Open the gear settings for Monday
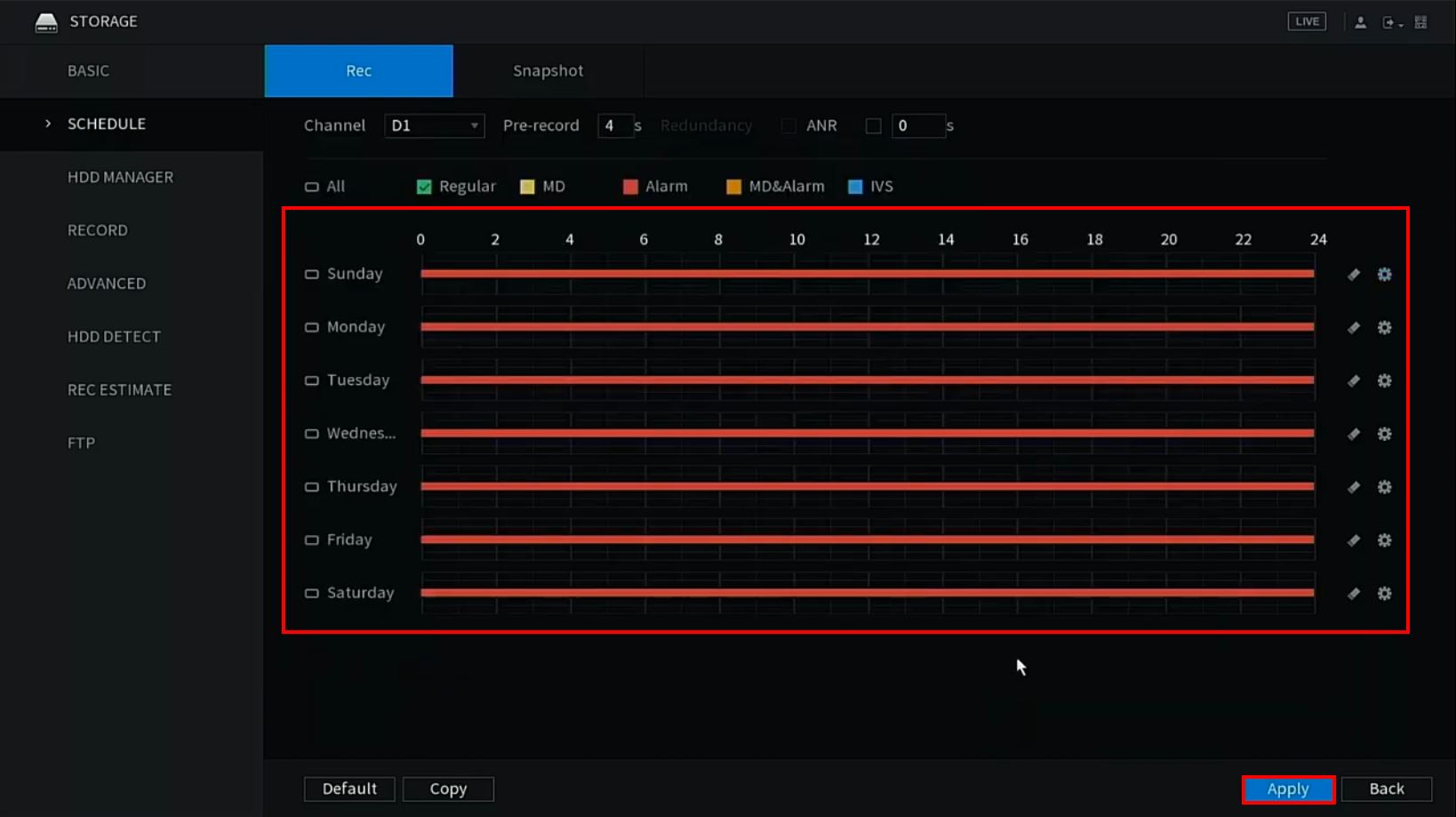Image resolution: width=1456 pixels, height=817 pixels. (x=1384, y=328)
